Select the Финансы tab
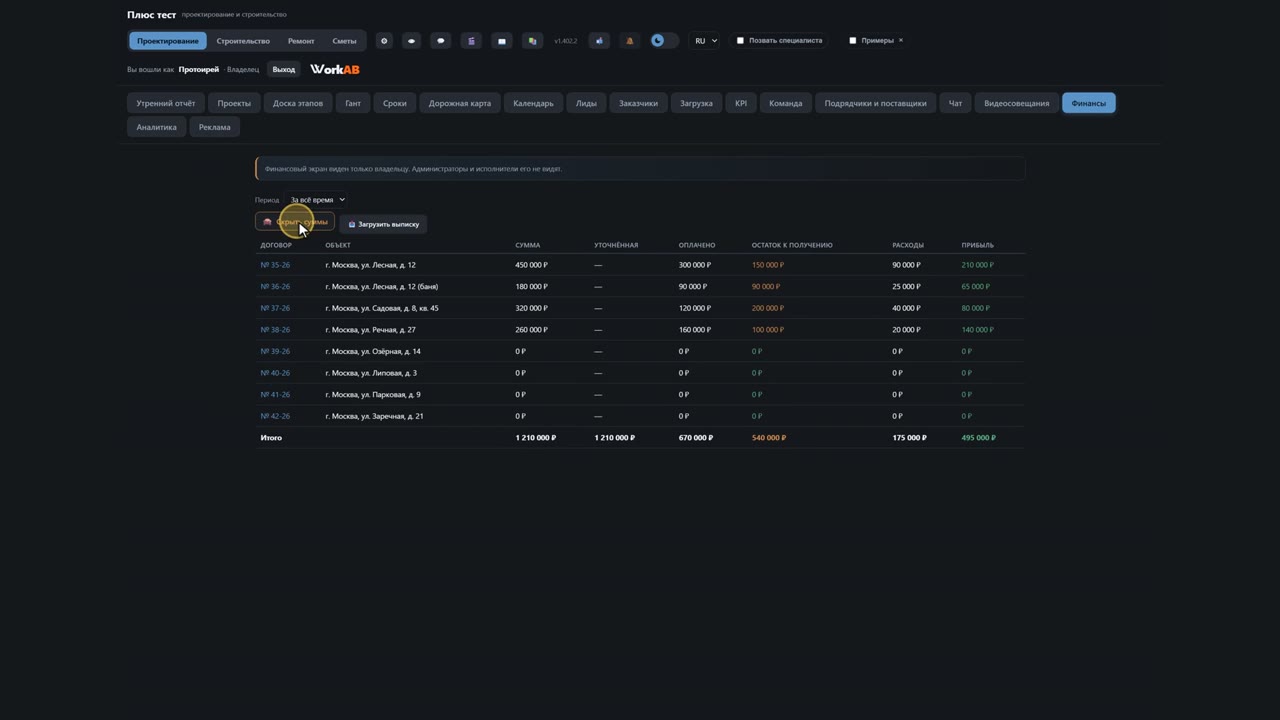The width and height of the screenshot is (1280, 720). pyautogui.click(x=1089, y=103)
